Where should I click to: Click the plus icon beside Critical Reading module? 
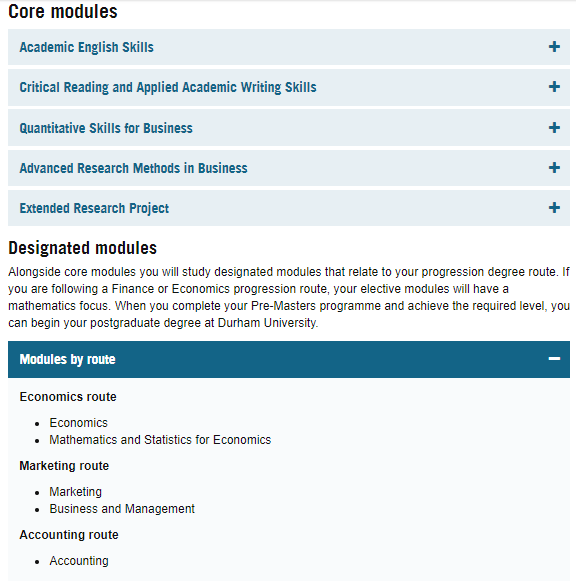click(x=554, y=87)
